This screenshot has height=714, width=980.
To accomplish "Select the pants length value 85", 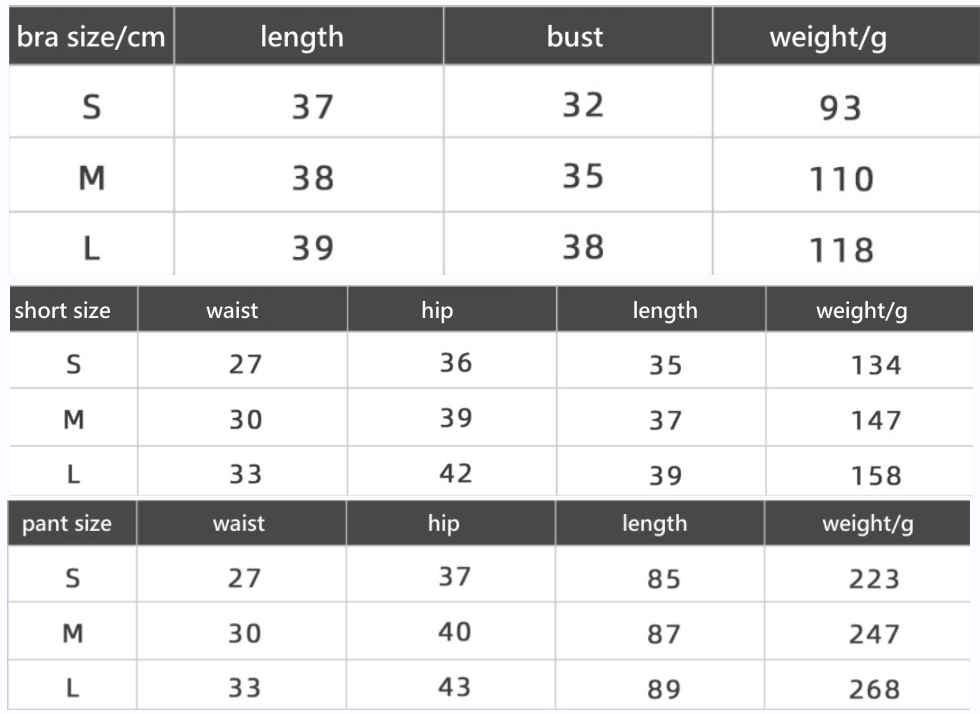I will coord(663,580).
